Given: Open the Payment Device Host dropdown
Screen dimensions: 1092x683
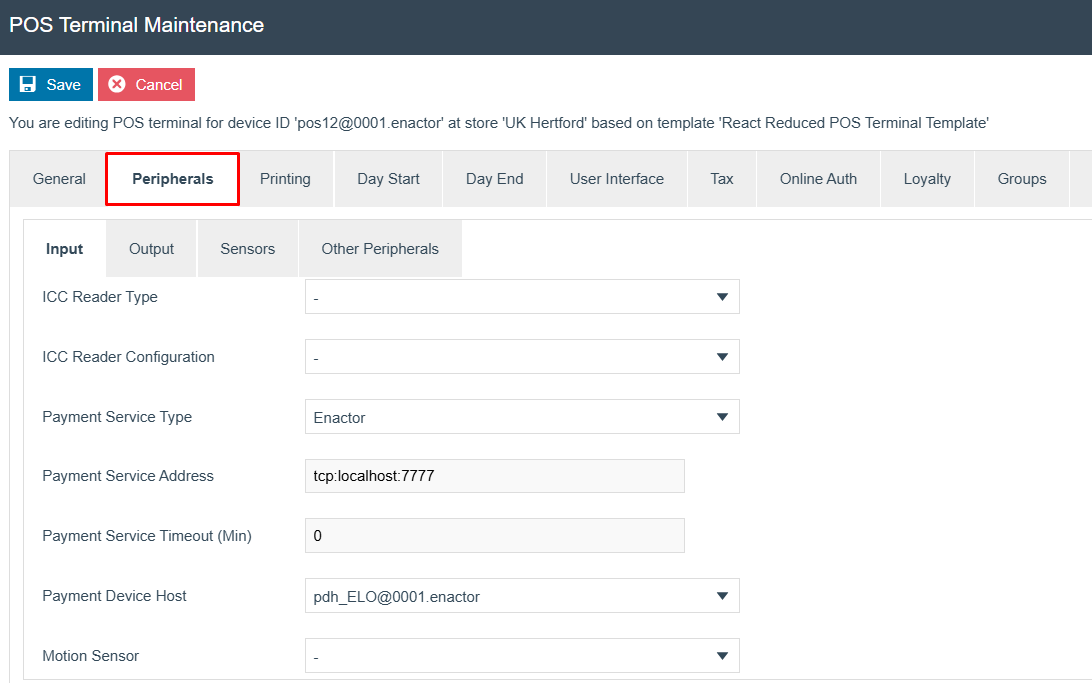Looking at the screenshot, I should point(521,596).
